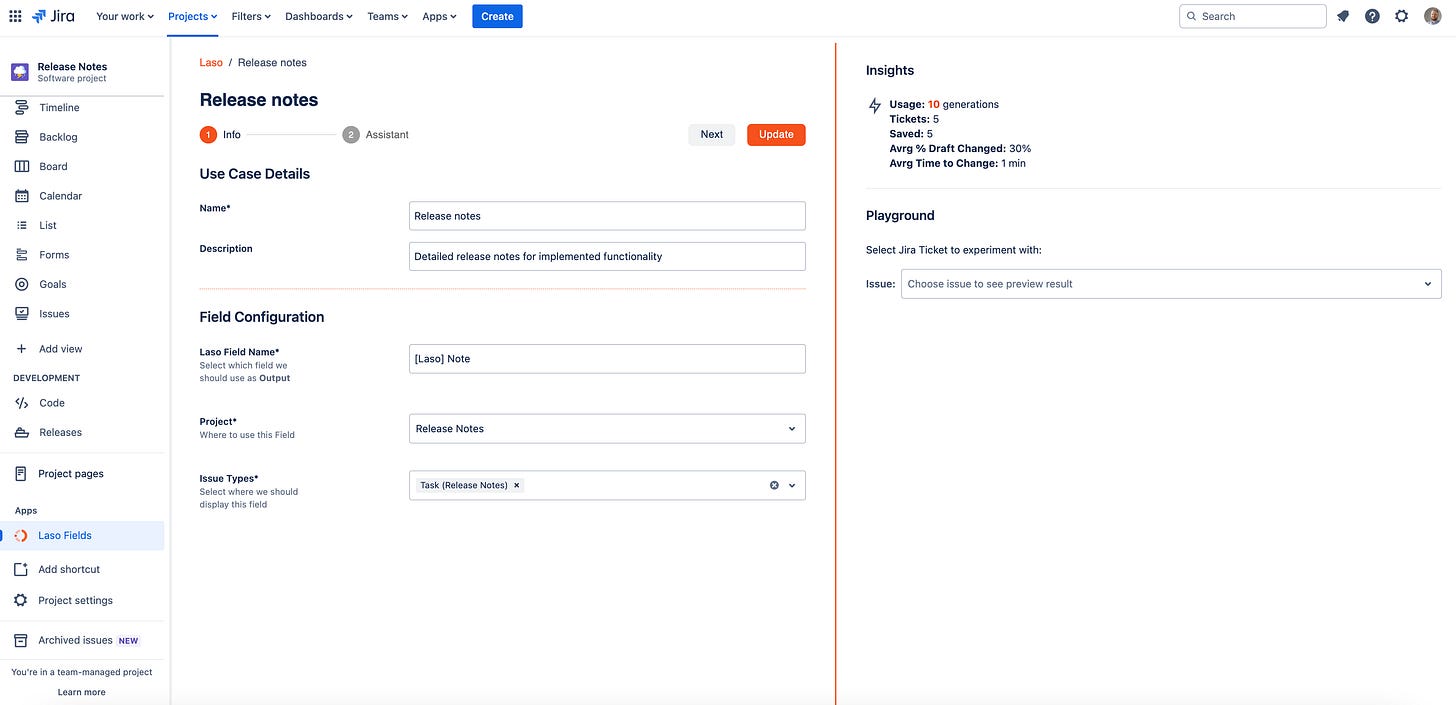Click the List icon in sidebar
1456x705 pixels.
tap(21, 225)
